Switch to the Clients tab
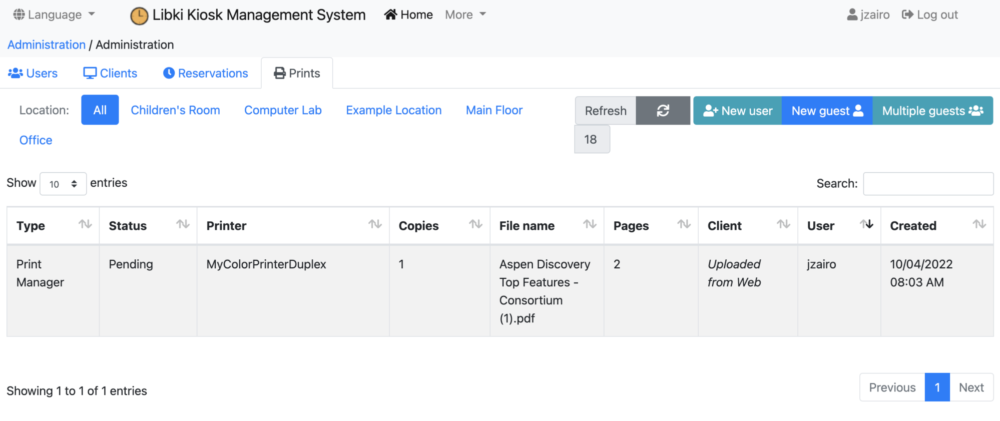Screen dimensions: 1000x421 (110, 73)
